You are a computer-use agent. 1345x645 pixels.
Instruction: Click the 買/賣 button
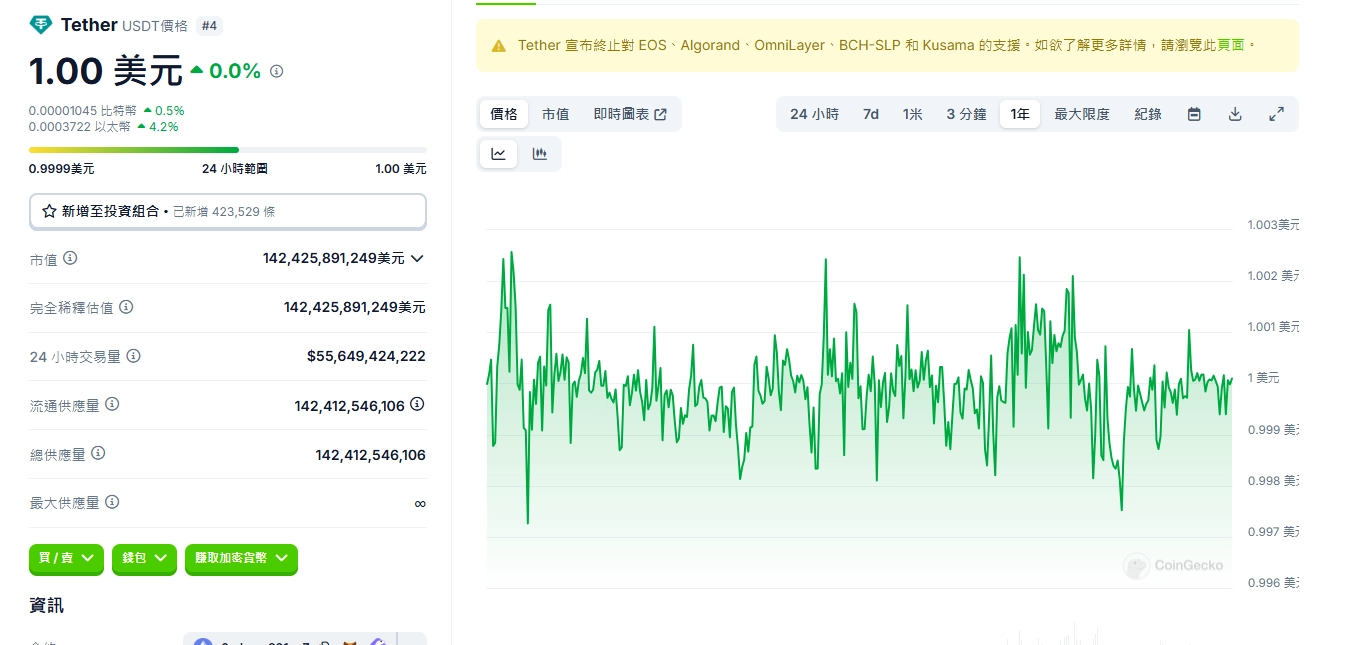point(65,559)
